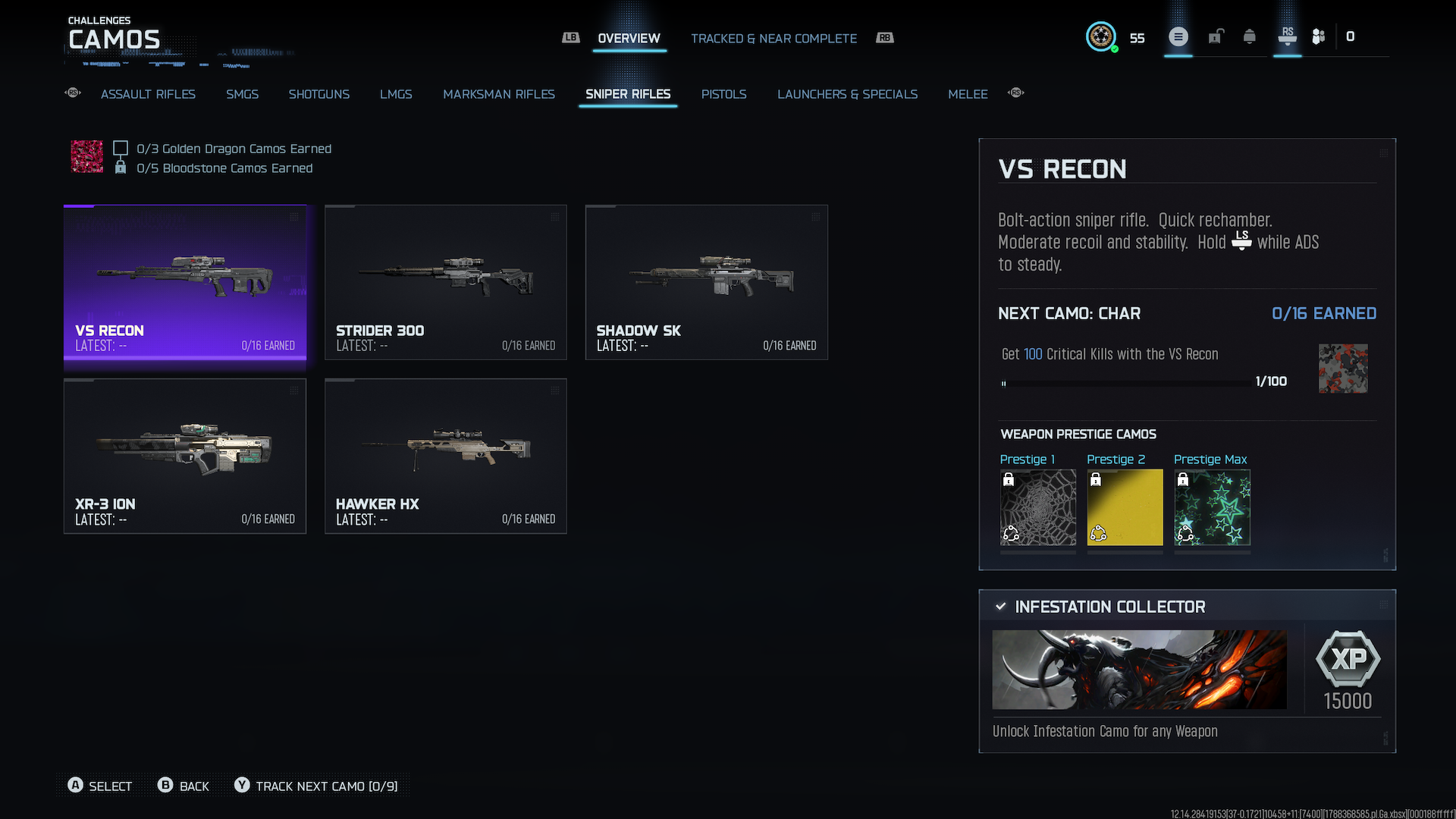
Task: Click the LB bumper icon
Action: pyautogui.click(x=570, y=37)
